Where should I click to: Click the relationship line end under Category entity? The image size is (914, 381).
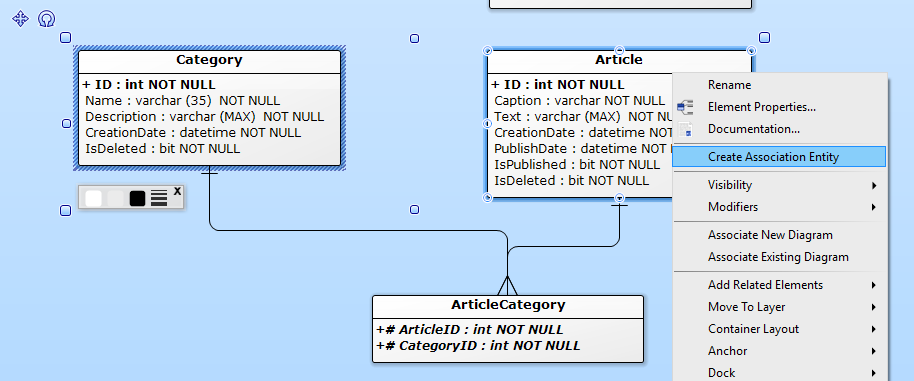(209, 173)
